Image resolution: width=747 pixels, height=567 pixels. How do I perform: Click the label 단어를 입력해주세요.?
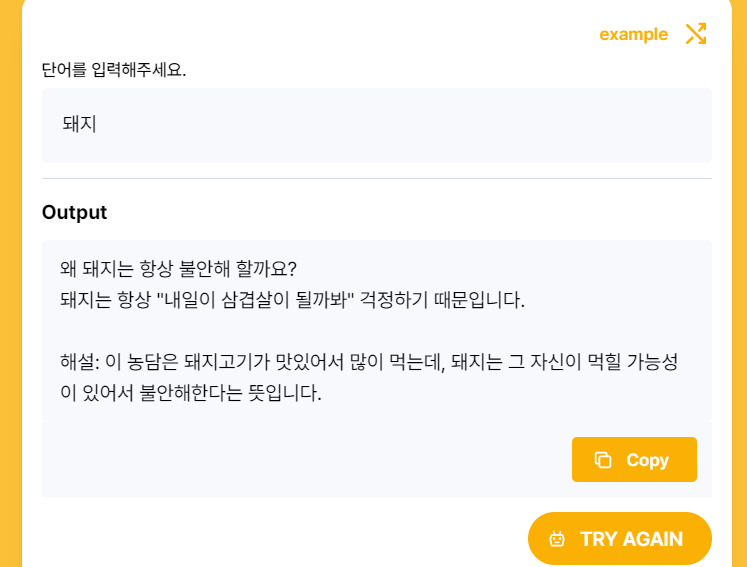[x=114, y=70]
